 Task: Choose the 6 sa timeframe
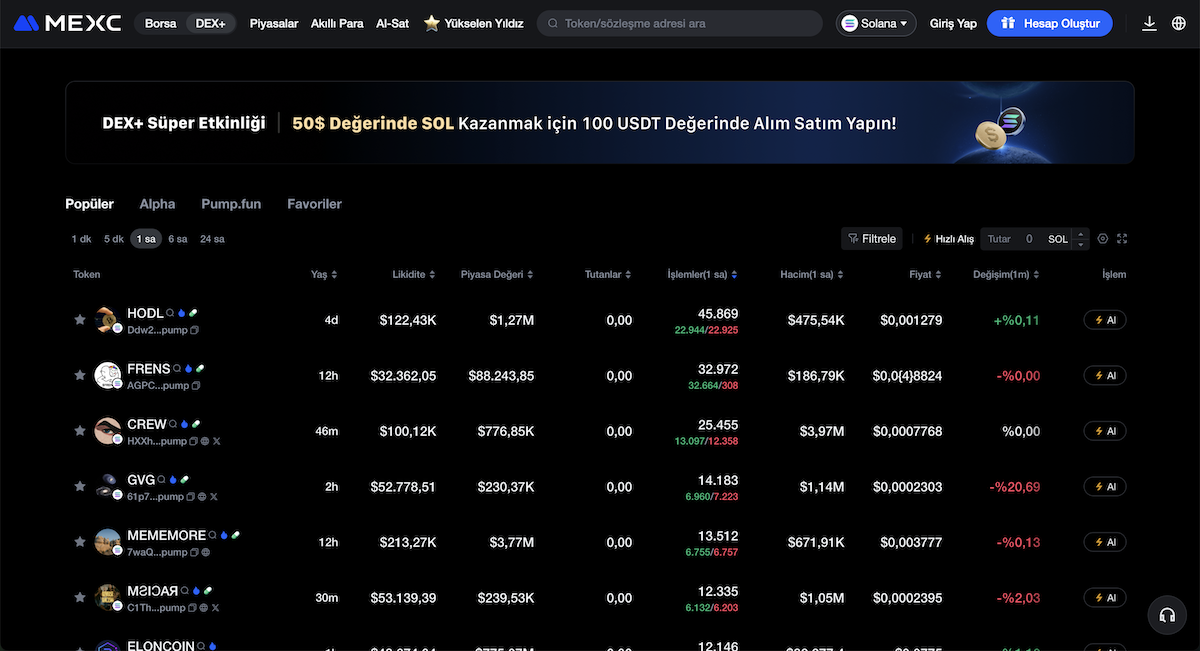tap(178, 239)
